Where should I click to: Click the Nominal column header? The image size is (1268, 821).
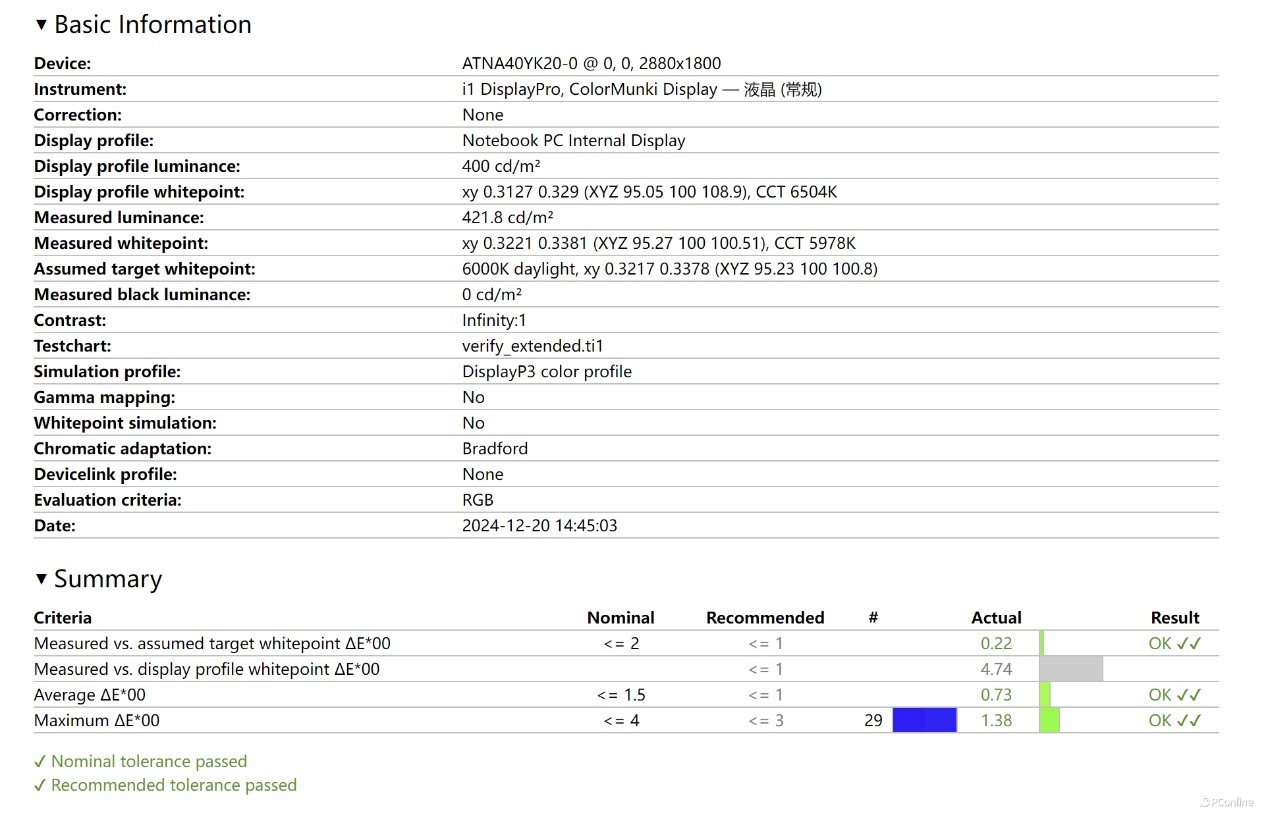pos(621,618)
